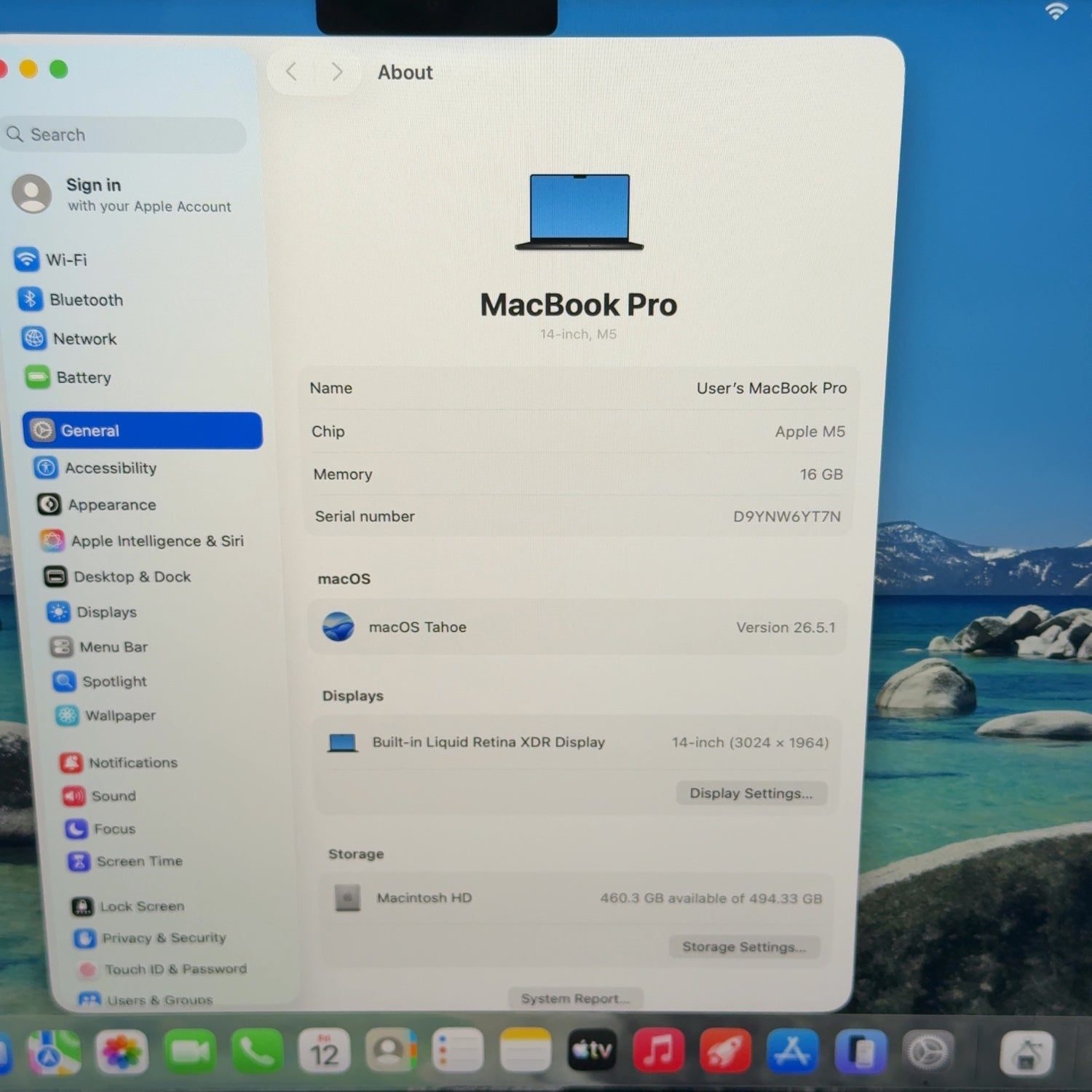Click the MacBook Pro laptop image
Viewport: 1092px width, 1092px height.
[579, 212]
